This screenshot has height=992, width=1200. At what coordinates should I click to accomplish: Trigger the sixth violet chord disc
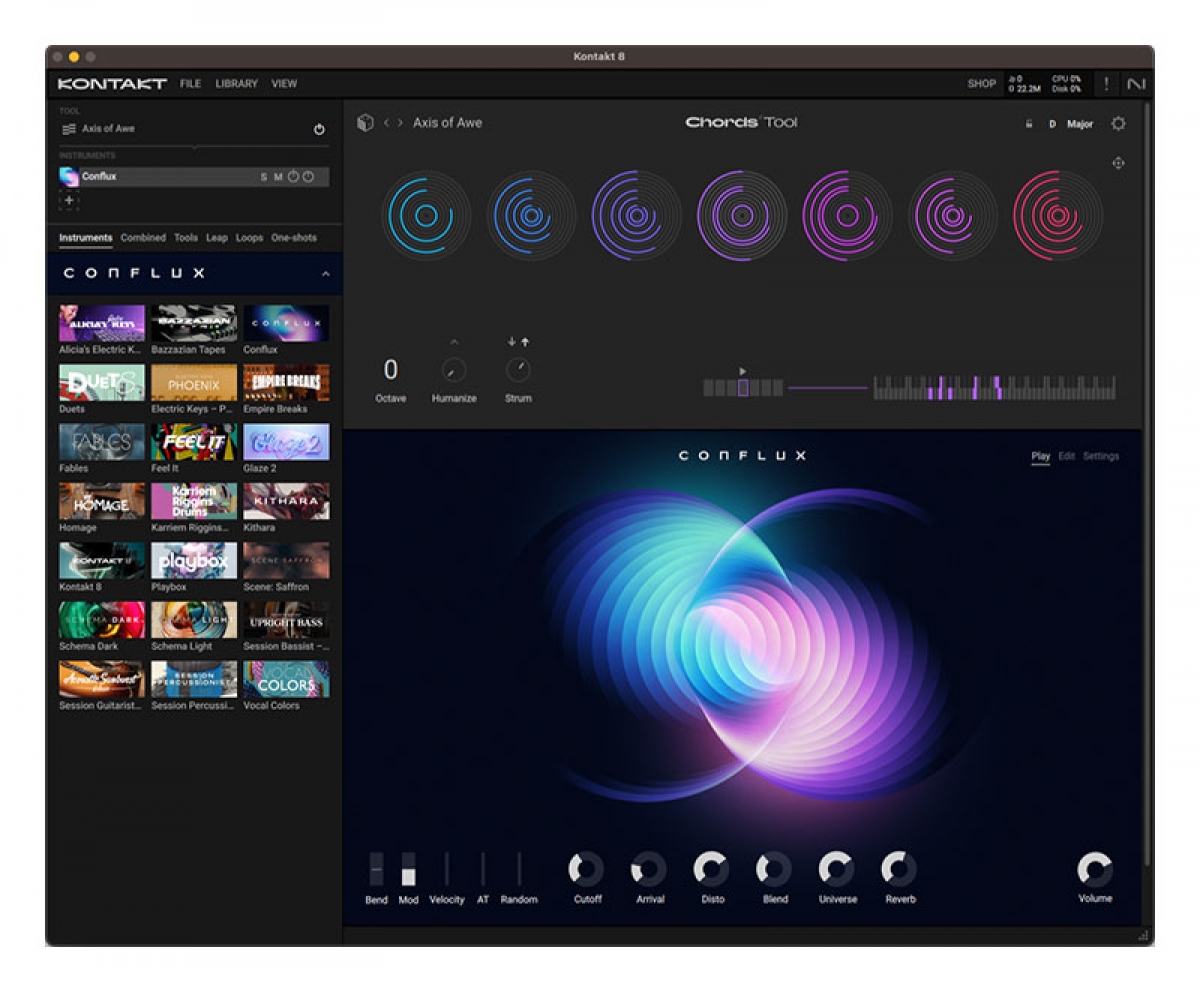point(952,215)
